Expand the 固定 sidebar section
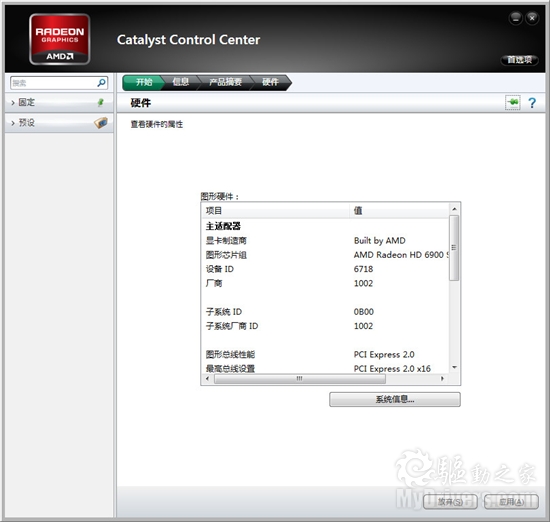Image resolution: width=550 pixels, height=522 pixels. (x=58, y=102)
